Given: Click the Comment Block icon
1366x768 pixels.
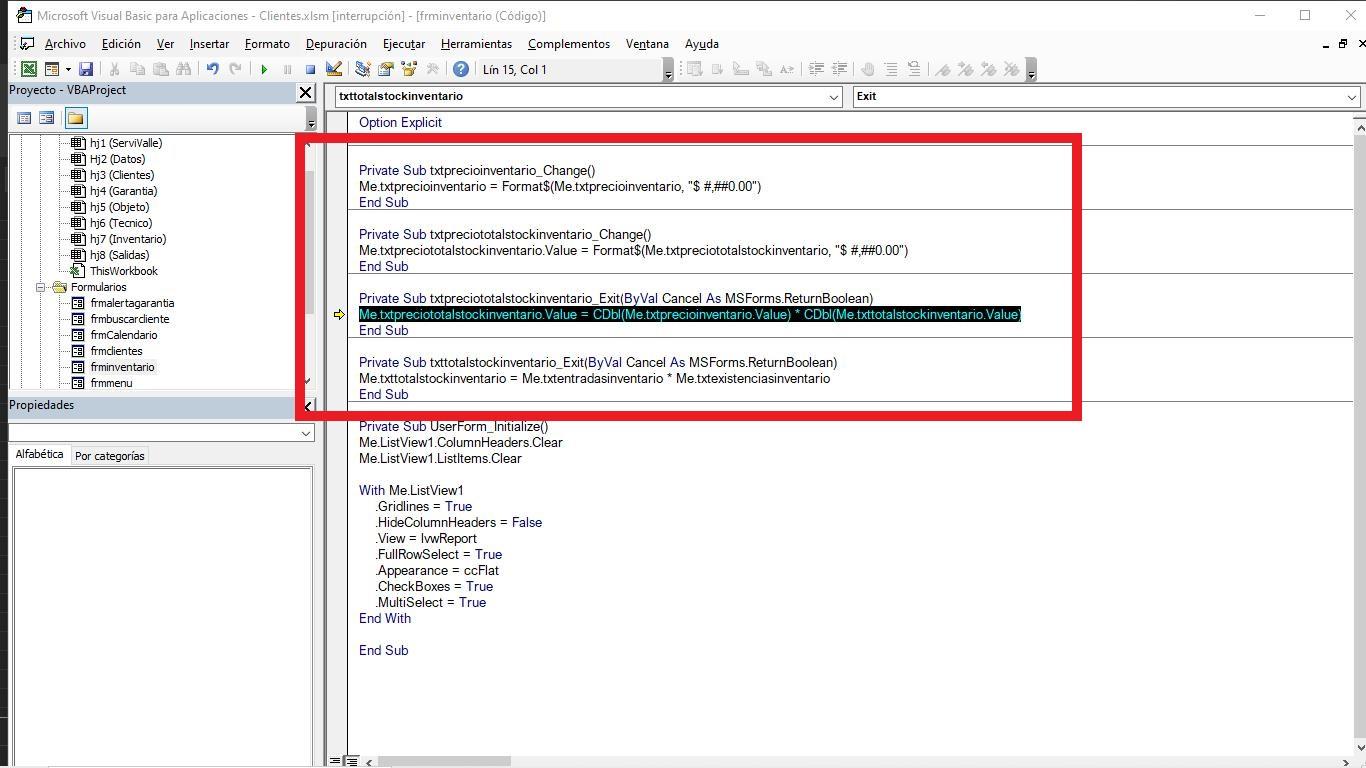Looking at the screenshot, I should 890,69.
